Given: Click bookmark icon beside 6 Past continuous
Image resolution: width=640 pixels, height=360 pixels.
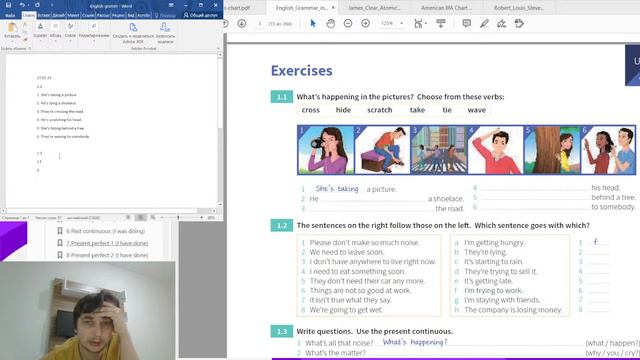Looking at the screenshot, I should [x=60, y=231].
